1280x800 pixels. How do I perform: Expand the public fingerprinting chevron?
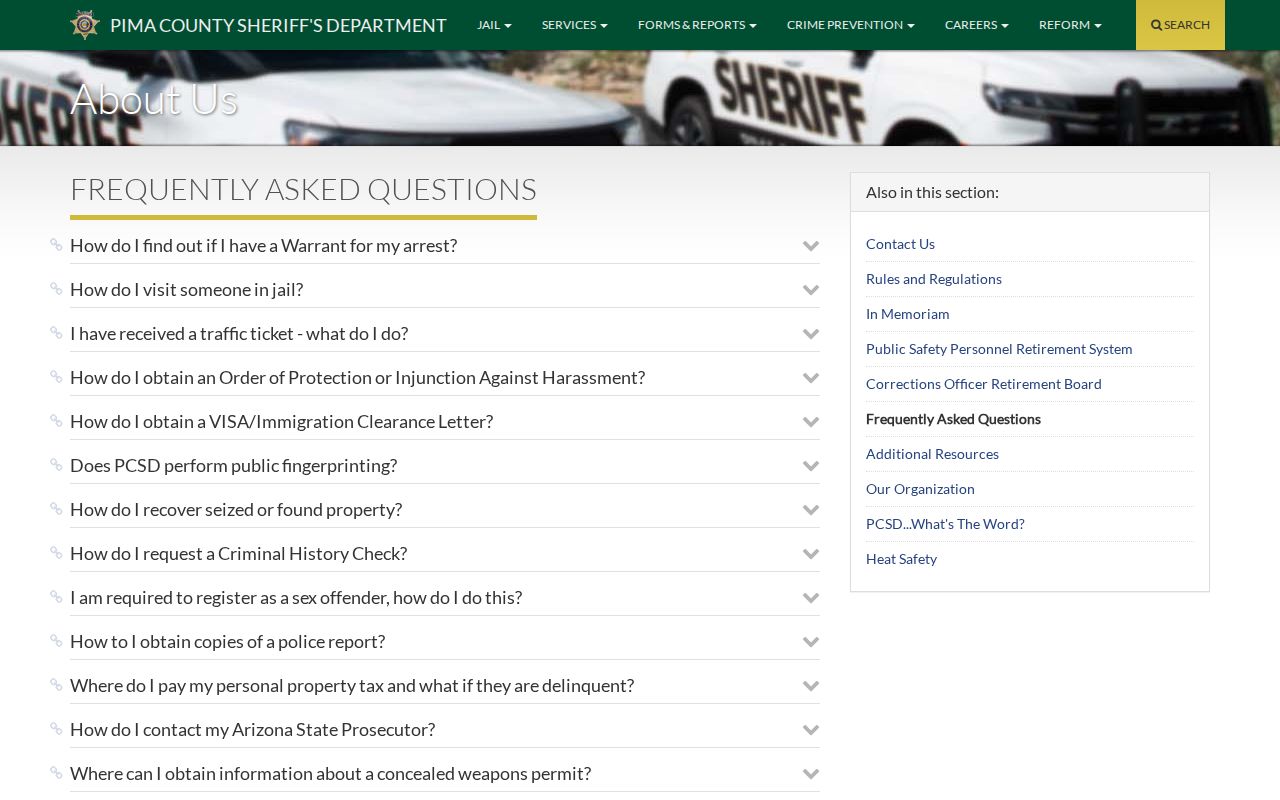point(811,466)
